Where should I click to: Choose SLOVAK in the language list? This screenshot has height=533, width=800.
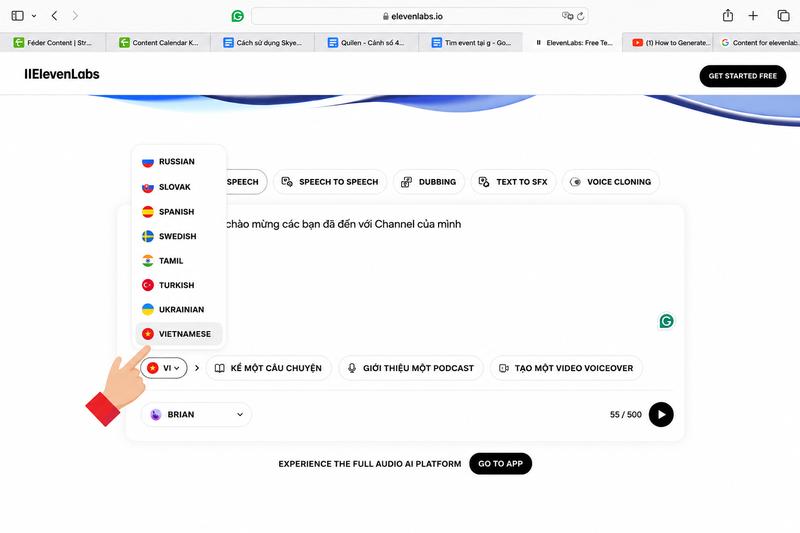coord(179,187)
